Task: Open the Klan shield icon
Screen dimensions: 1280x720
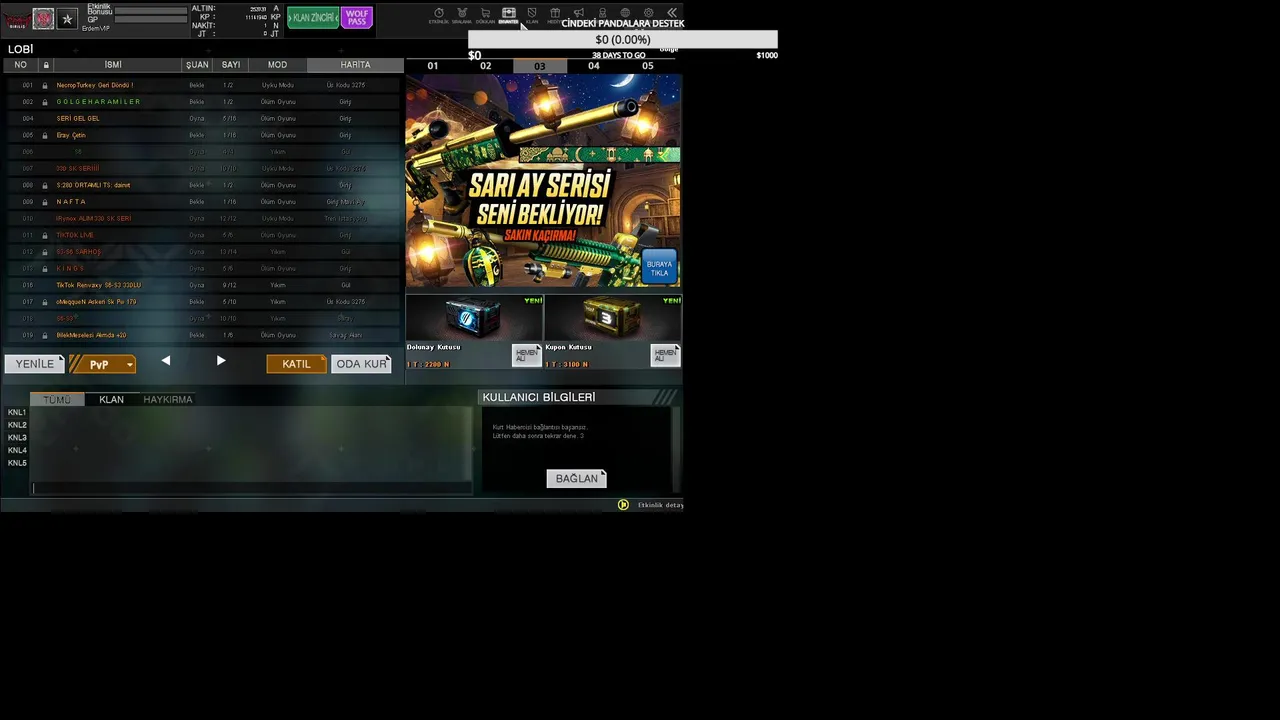Action: [x=532, y=15]
